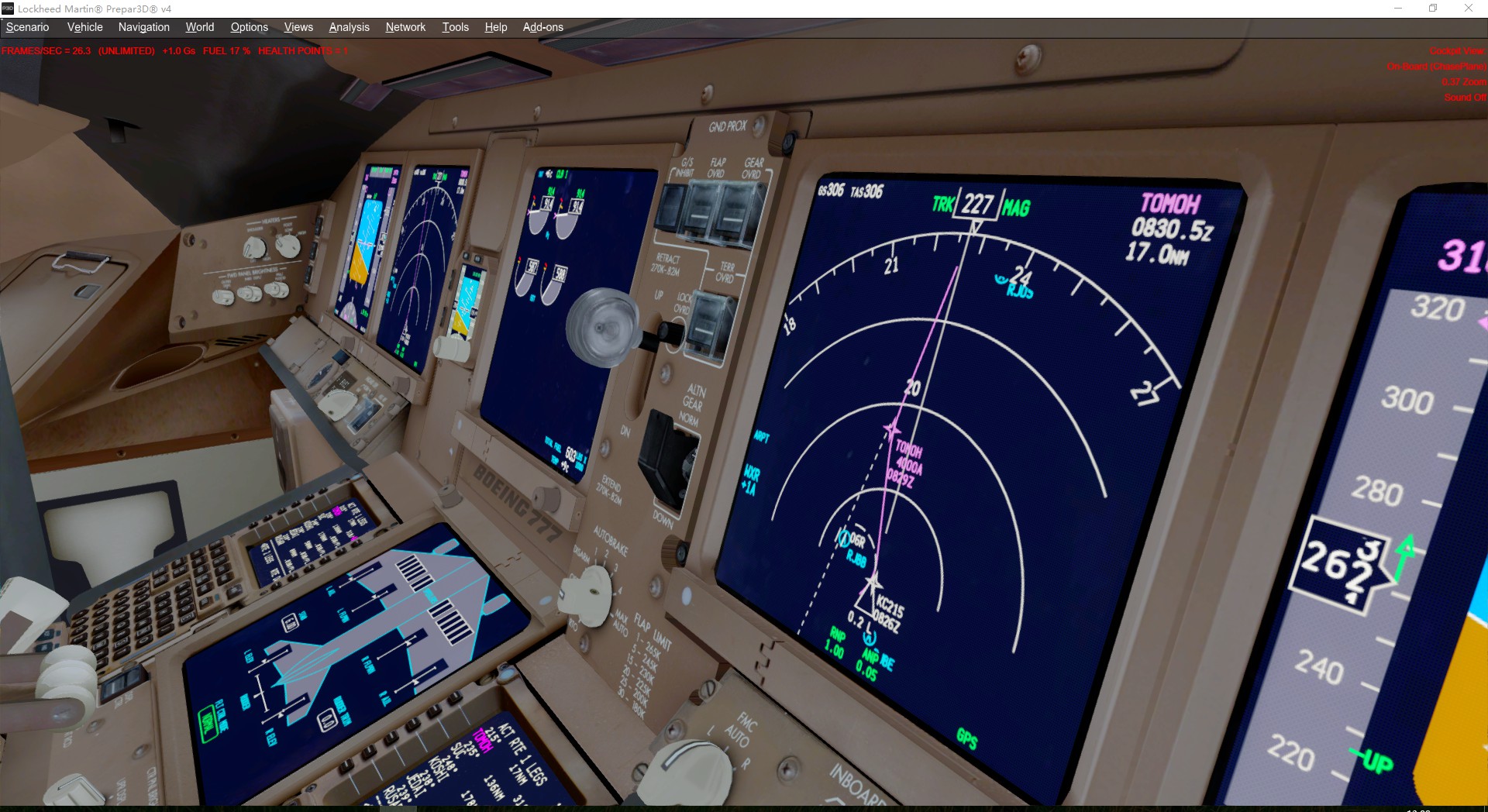Viewport: 1488px width, 812px height.
Task: Toggle the guarded TERR OVRD switch
Action: (x=710, y=323)
